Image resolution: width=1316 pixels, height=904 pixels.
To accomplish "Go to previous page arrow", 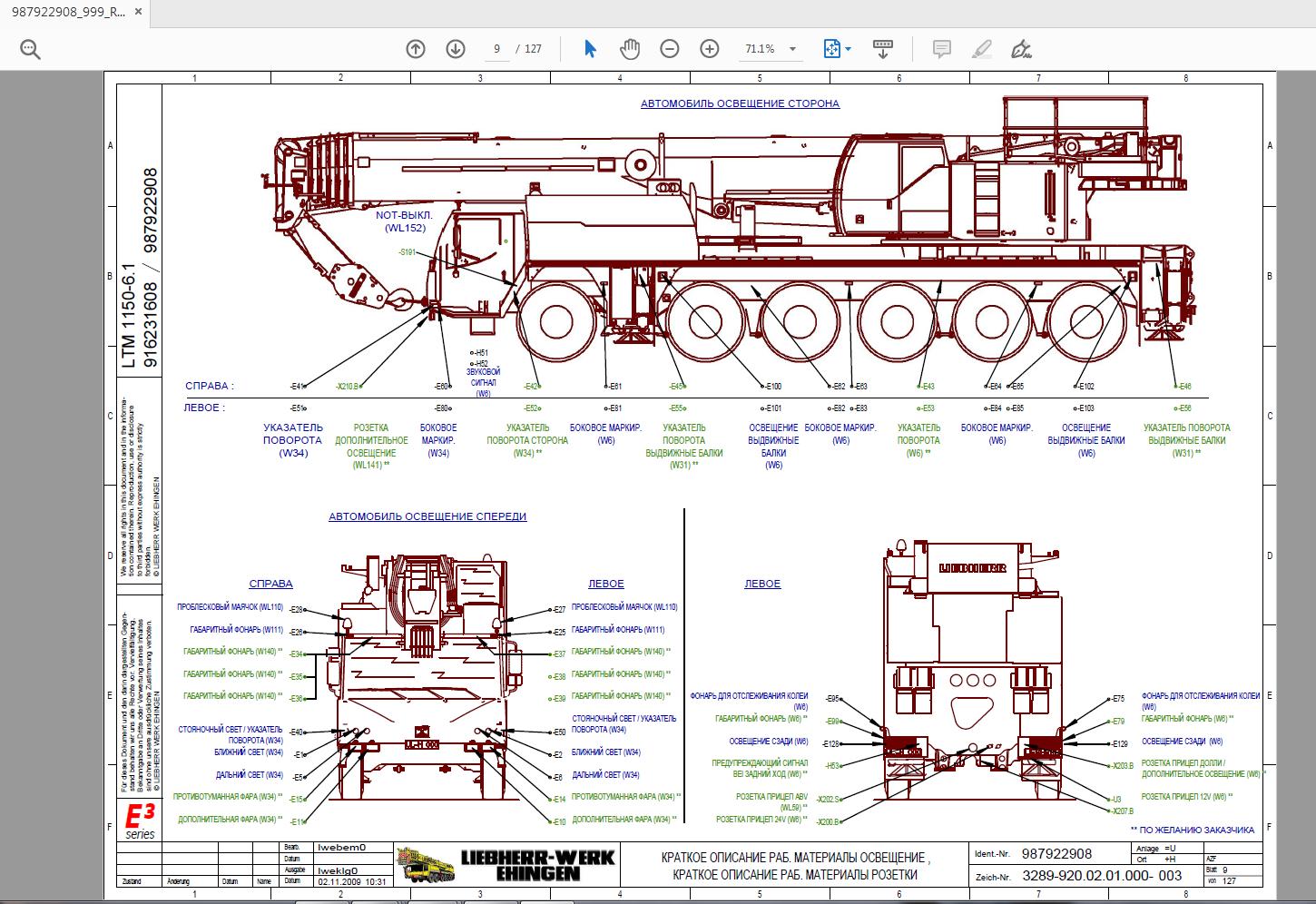I will (416, 49).
